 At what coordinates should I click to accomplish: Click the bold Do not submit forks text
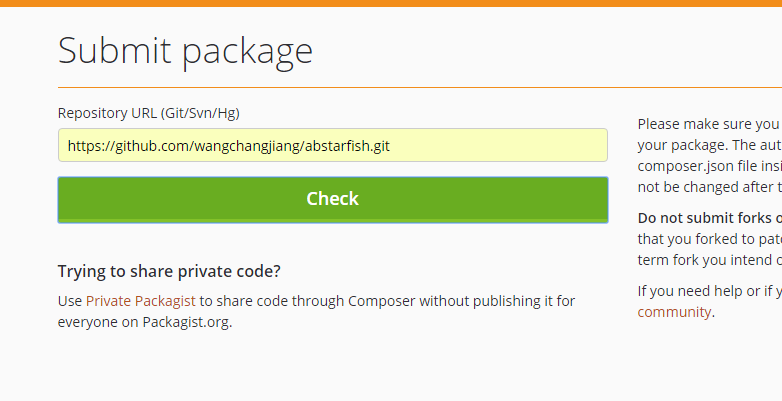coord(709,218)
